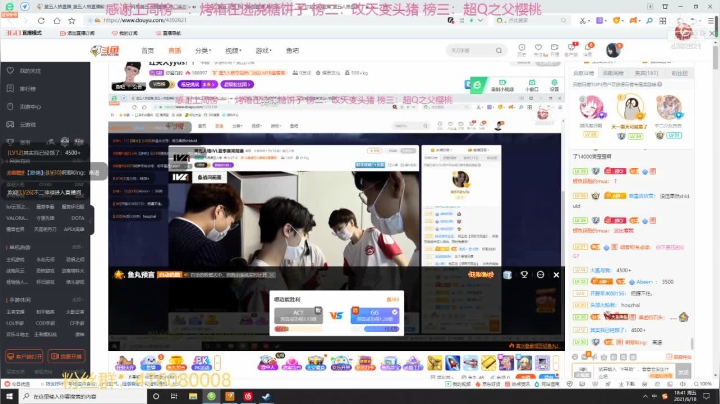
Task: Open 云游戏 in the left sidebar
Action: (28, 124)
